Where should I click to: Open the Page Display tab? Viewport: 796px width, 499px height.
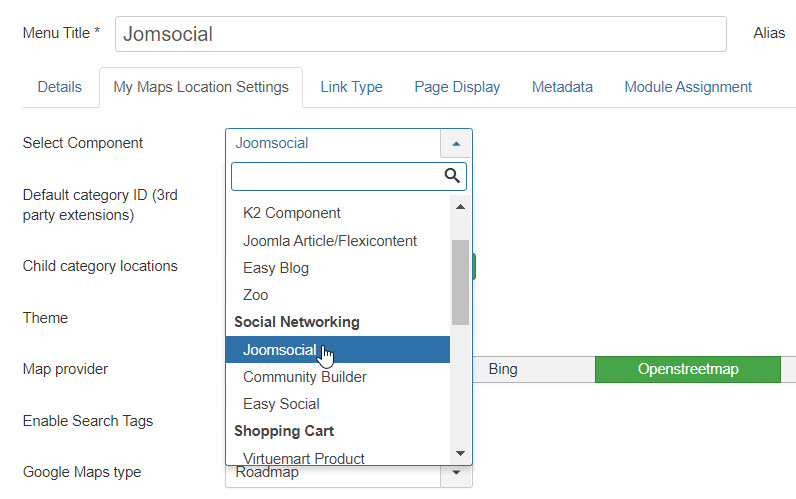click(x=457, y=87)
